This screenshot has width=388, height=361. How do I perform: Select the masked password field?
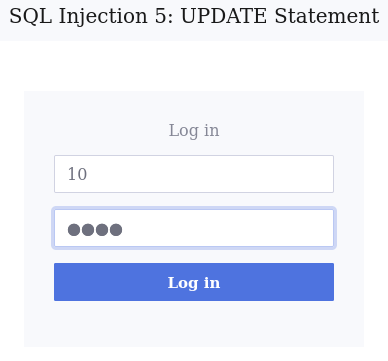click(194, 228)
